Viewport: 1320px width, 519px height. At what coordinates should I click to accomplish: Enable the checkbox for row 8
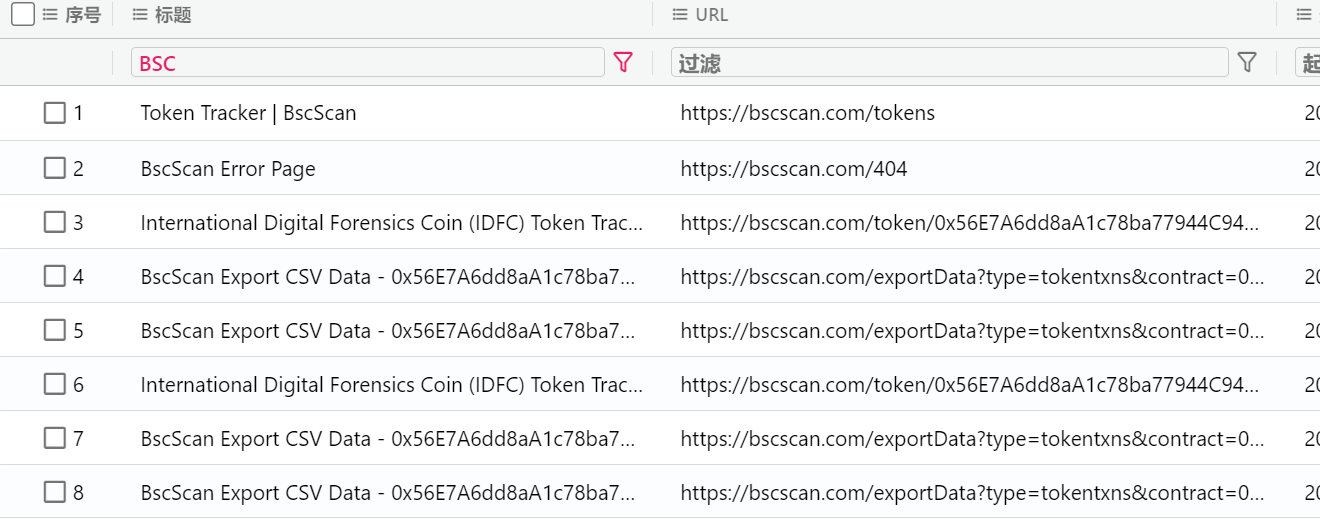55,492
